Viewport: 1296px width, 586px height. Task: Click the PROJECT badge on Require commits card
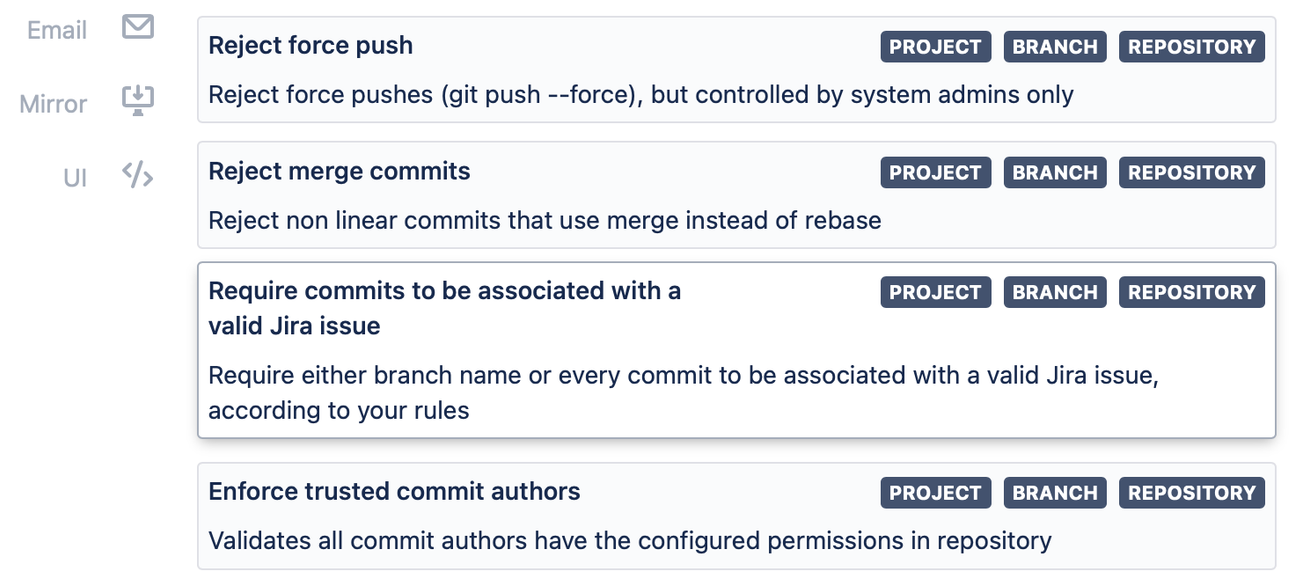click(935, 291)
